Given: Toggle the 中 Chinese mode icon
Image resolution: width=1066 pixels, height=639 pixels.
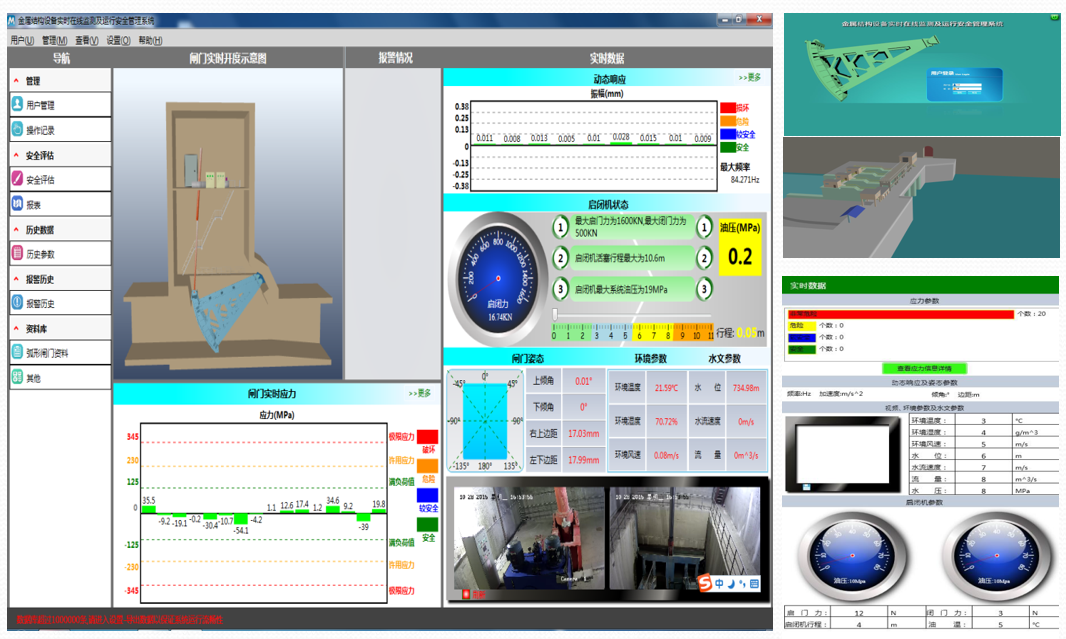Looking at the screenshot, I should tap(719, 583).
